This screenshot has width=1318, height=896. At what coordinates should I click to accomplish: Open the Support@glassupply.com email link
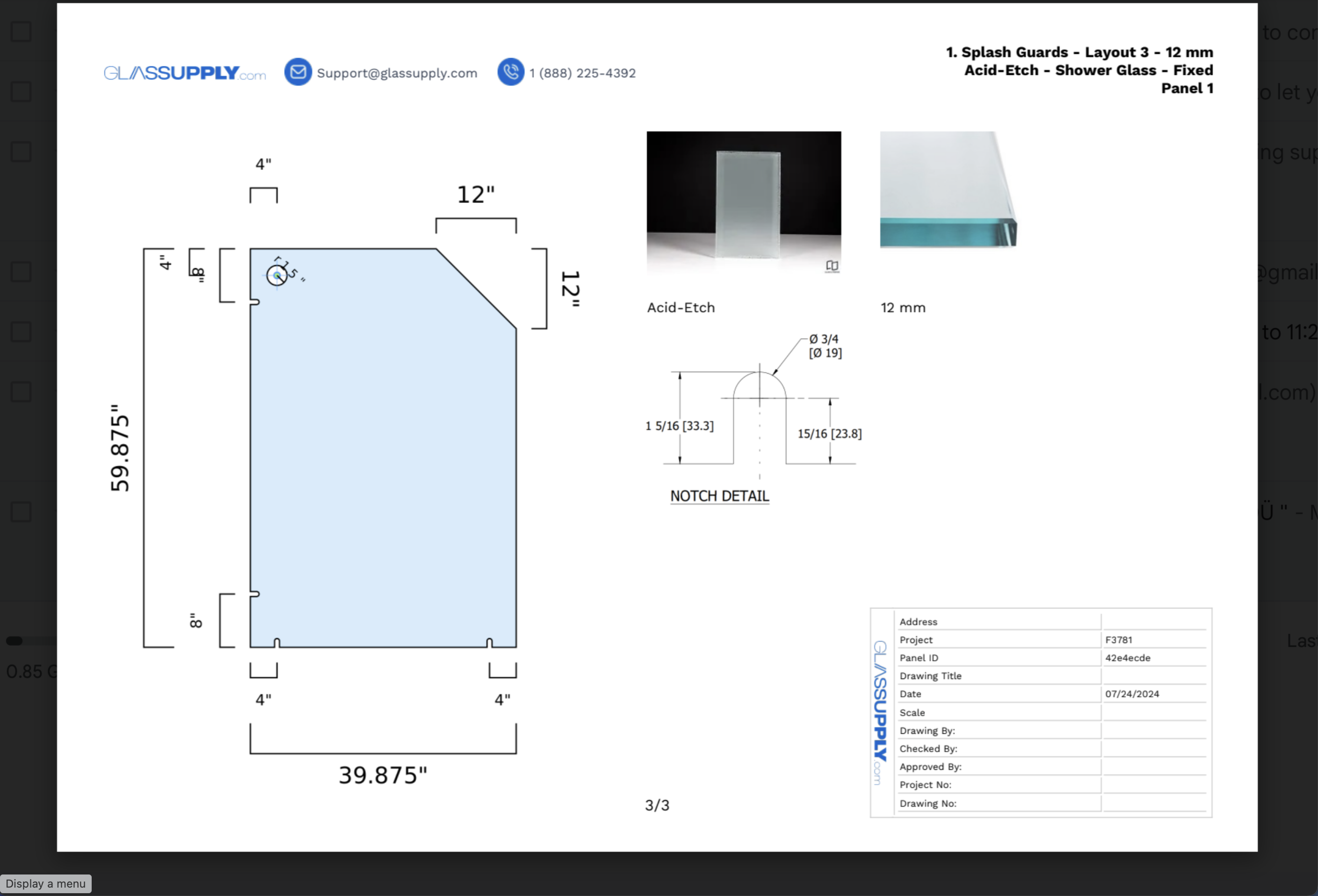[x=397, y=73]
